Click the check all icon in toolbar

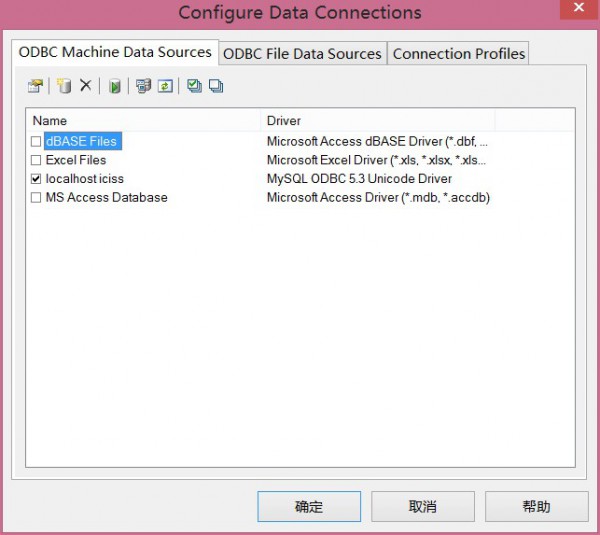(194, 87)
